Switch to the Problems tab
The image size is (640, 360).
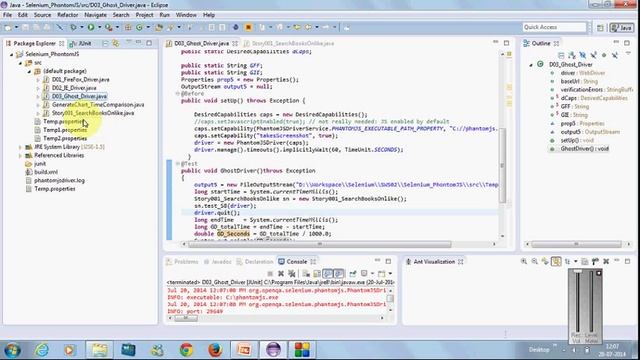pyautogui.click(x=182, y=262)
